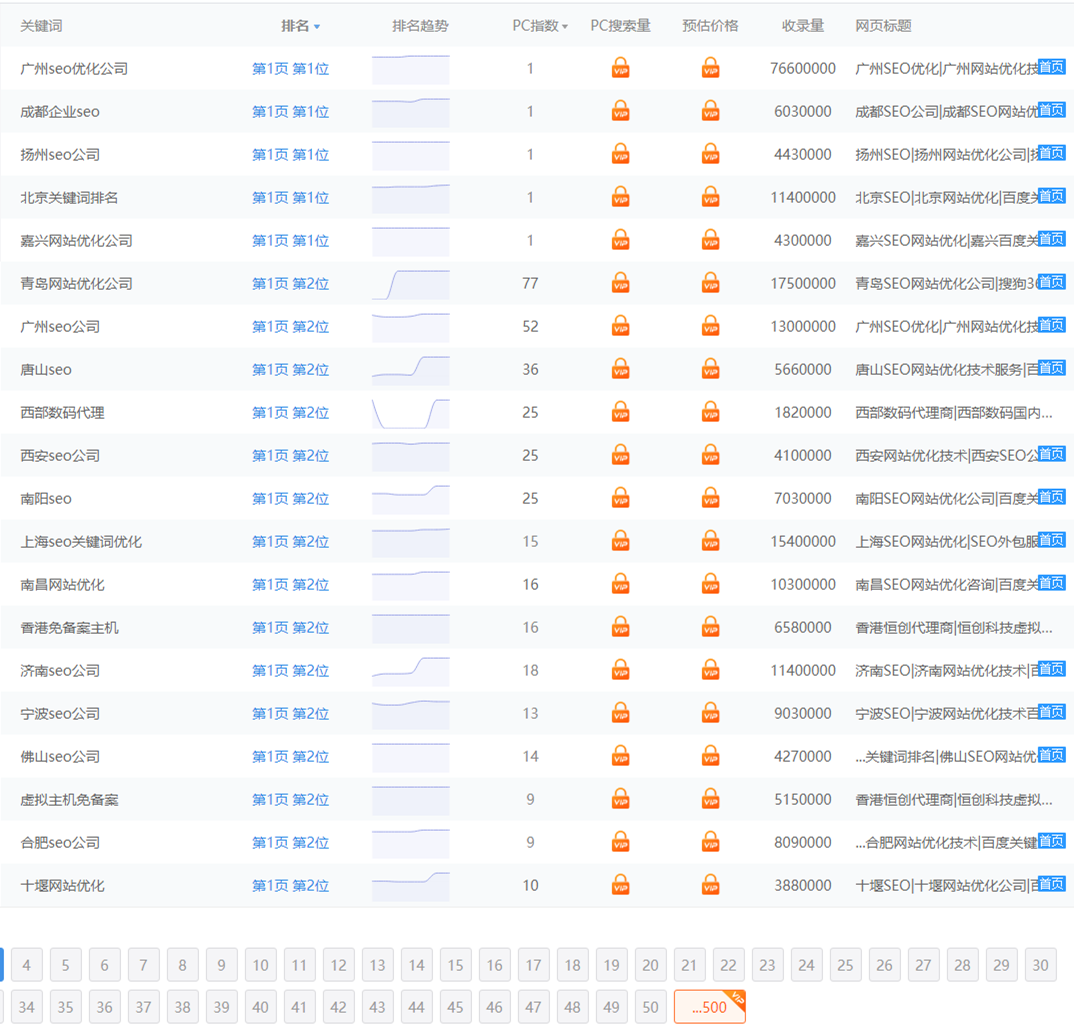
Task: Click VIP lock in 西部数码代理 预估价格
Action: [710, 413]
